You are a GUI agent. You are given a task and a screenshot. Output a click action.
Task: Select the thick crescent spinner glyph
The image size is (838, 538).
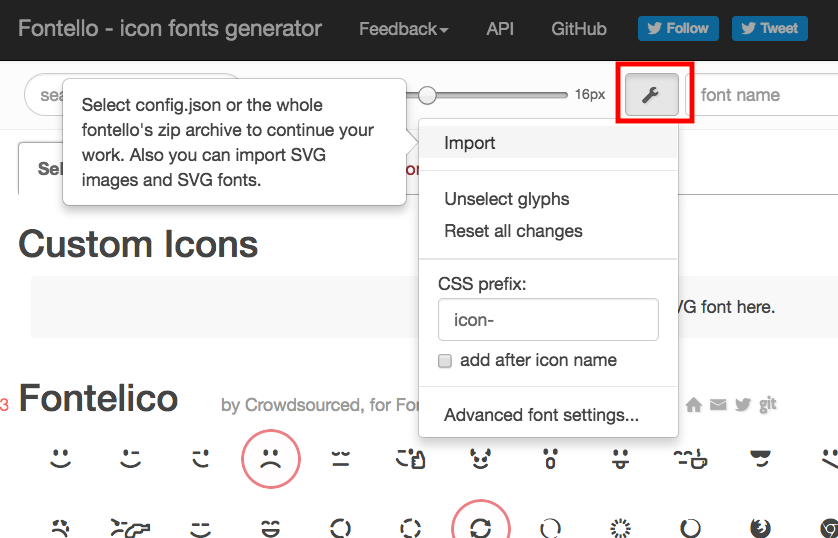pyautogui.click(x=690, y=528)
